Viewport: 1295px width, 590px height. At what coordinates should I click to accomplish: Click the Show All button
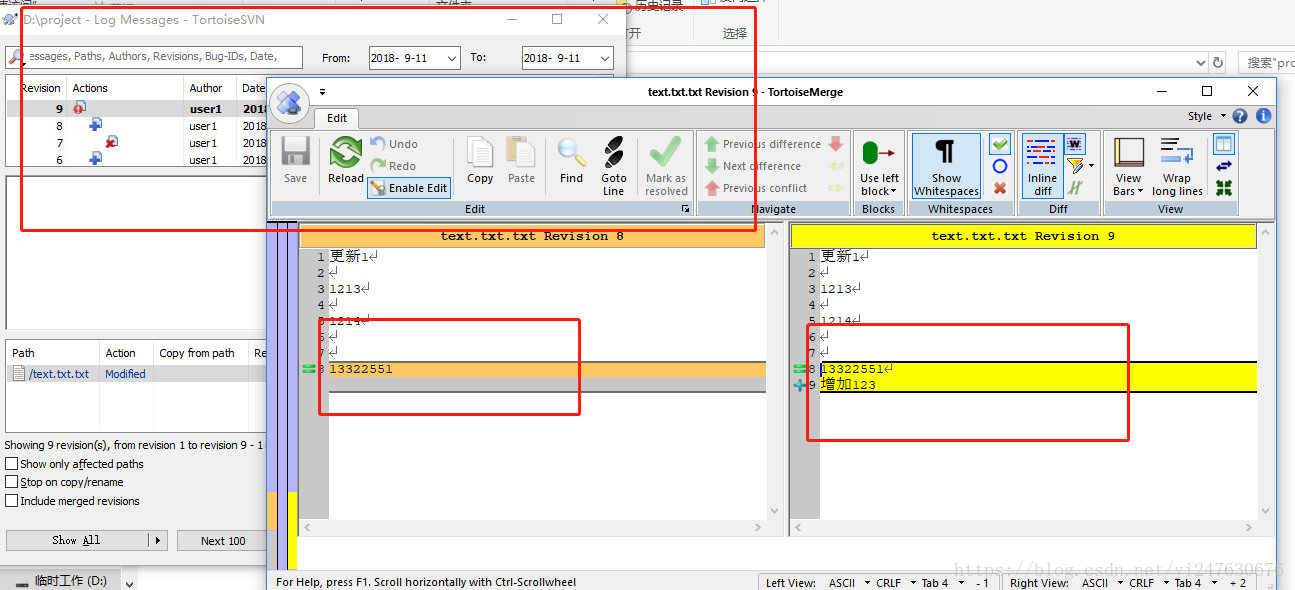(x=77, y=540)
